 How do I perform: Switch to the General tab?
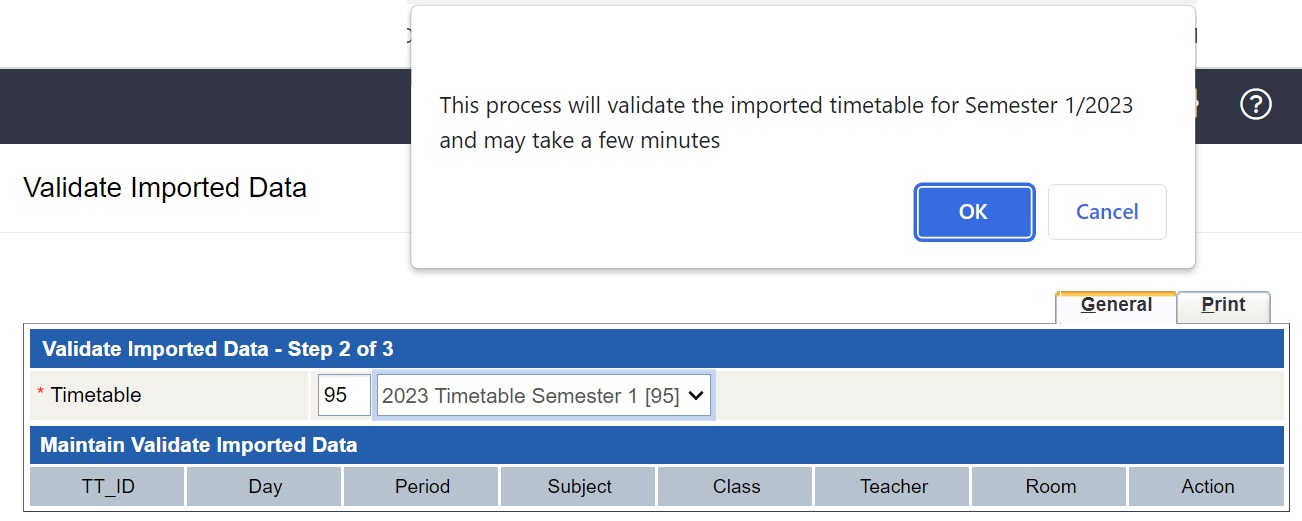[x=1116, y=306]
